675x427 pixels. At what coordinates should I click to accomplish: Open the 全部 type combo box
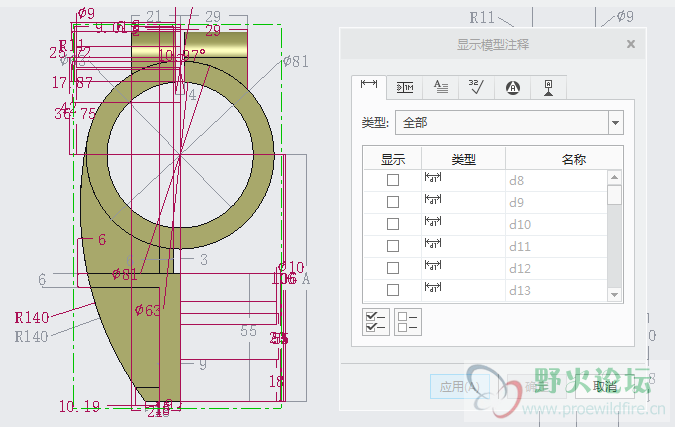509,123
